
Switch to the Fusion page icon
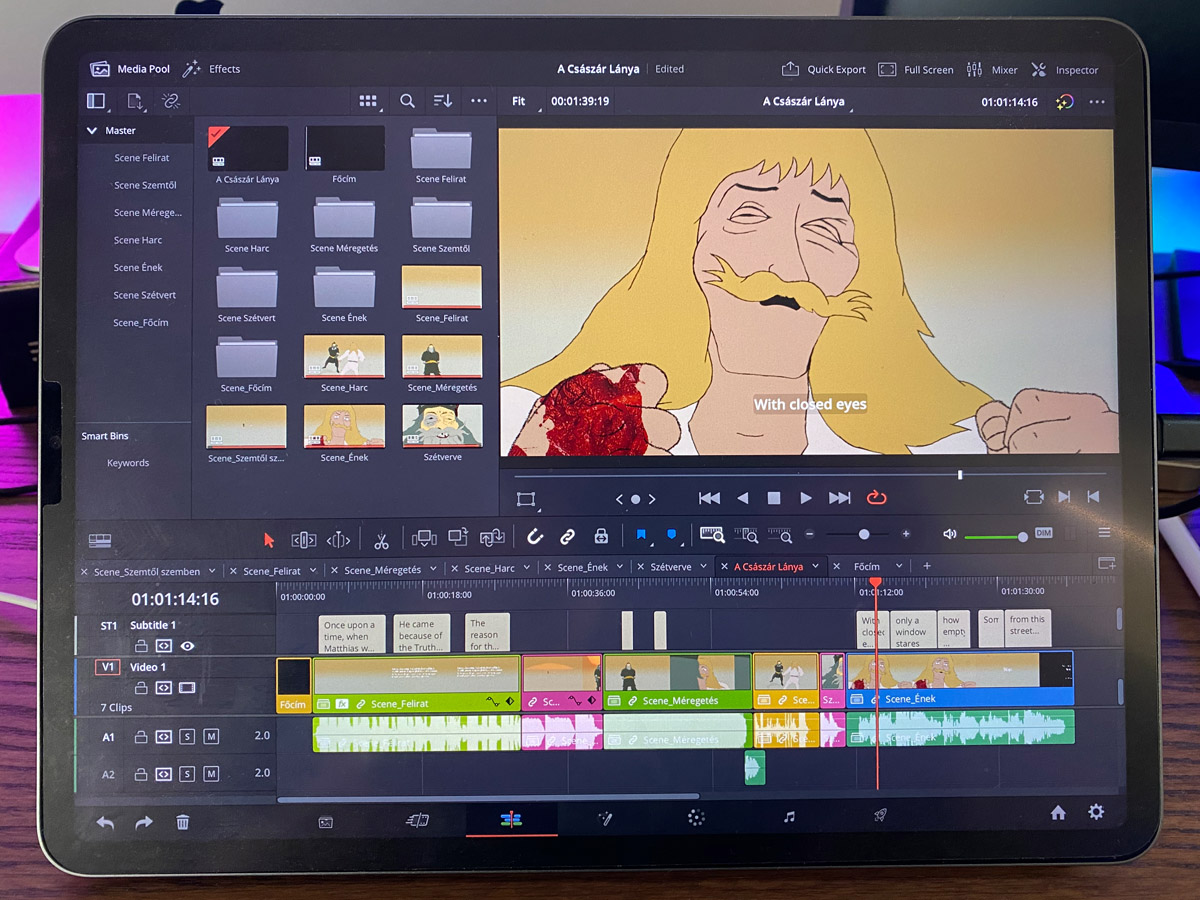[x=605, y=818]
